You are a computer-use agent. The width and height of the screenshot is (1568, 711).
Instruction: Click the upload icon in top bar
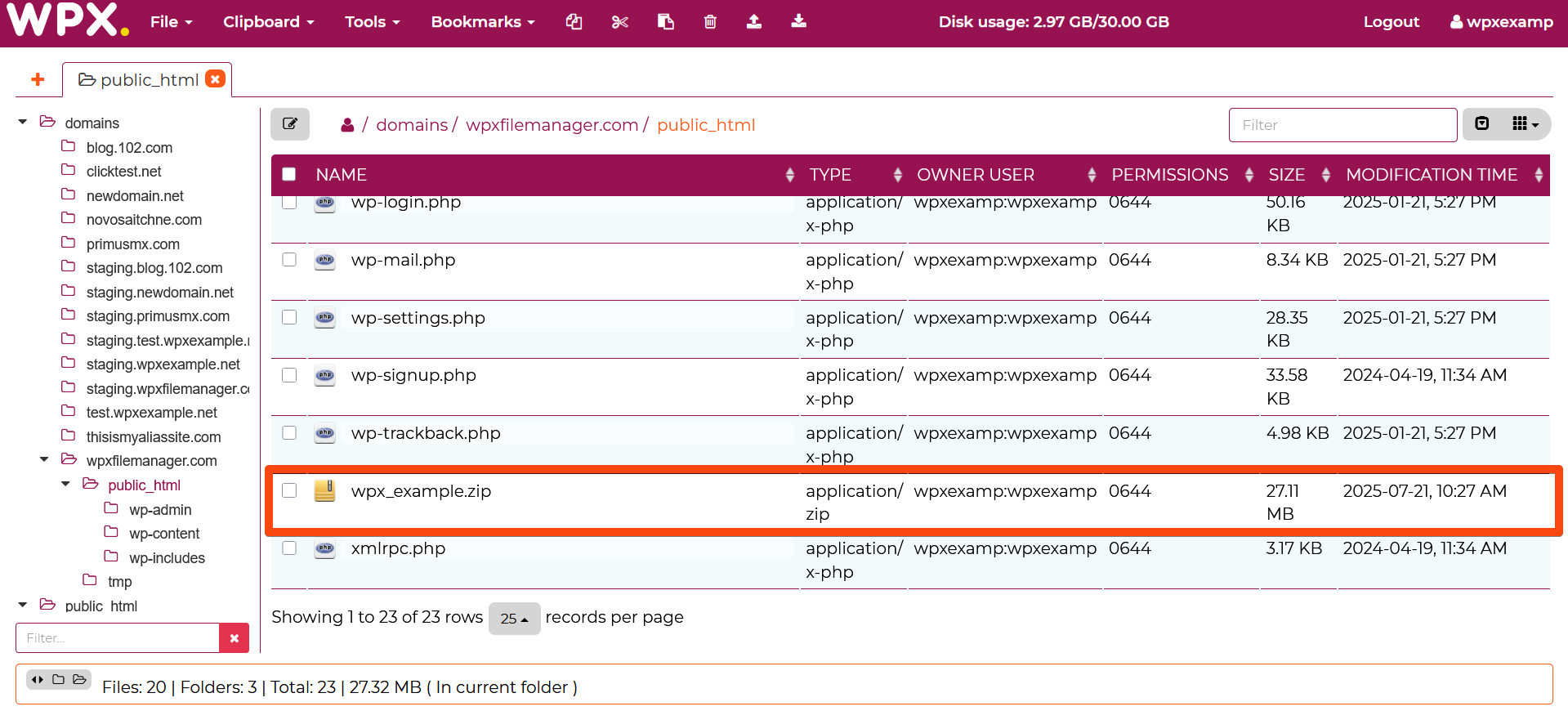click(754, 22)
